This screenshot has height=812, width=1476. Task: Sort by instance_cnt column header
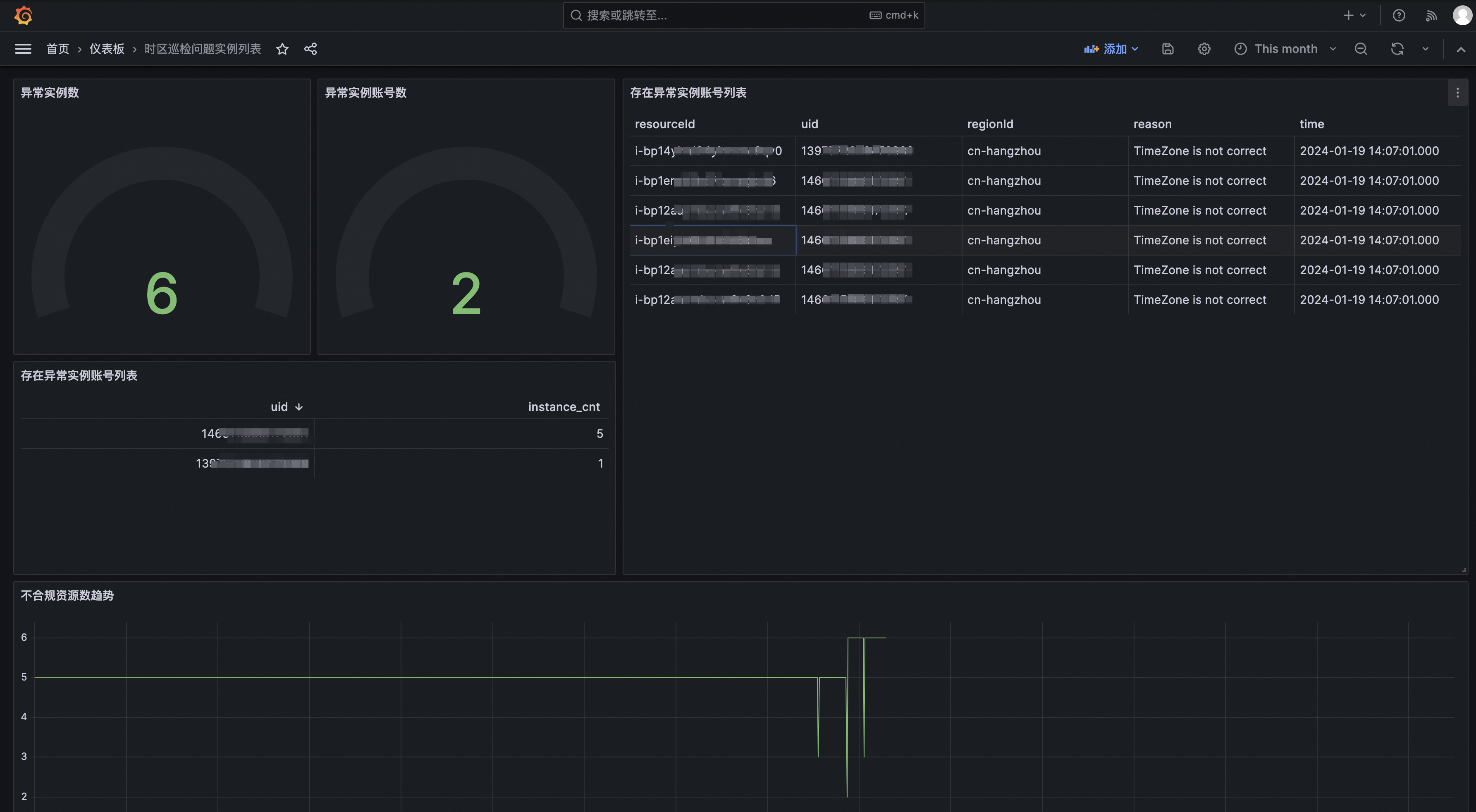coord(563,406)
